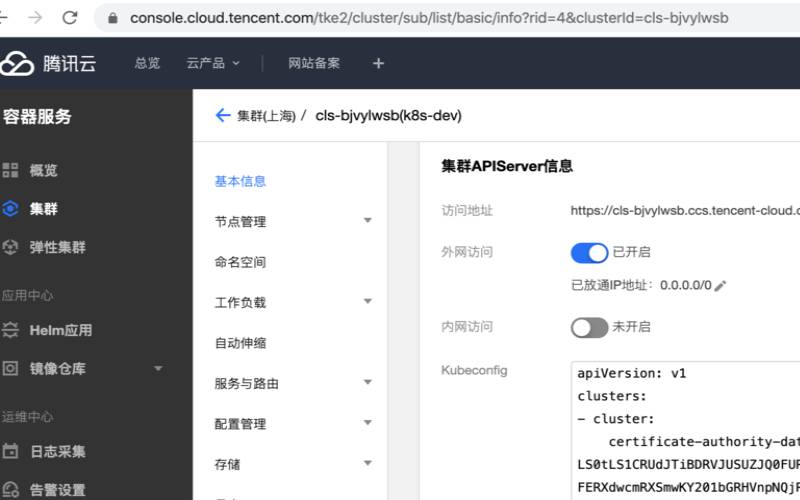
Task: Open 弹性集群 in the sidebar
Action: pos(58,247)
